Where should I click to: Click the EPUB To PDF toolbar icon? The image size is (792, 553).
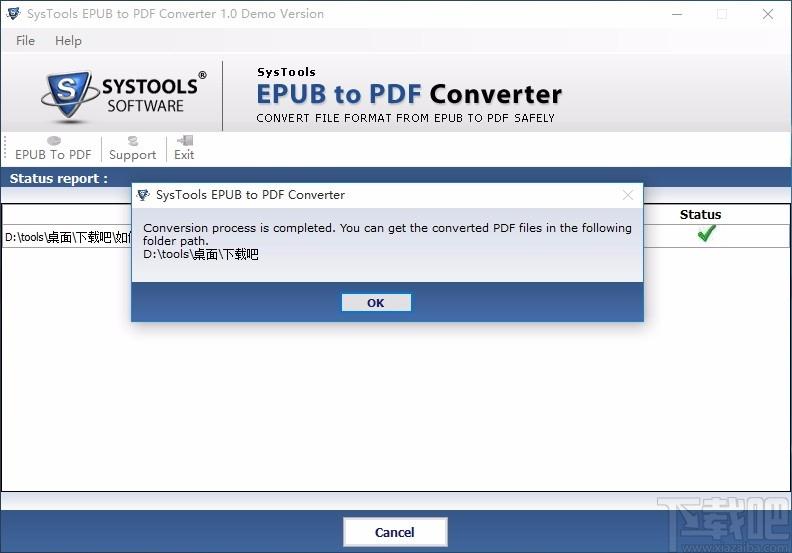(x=53, y=148)
